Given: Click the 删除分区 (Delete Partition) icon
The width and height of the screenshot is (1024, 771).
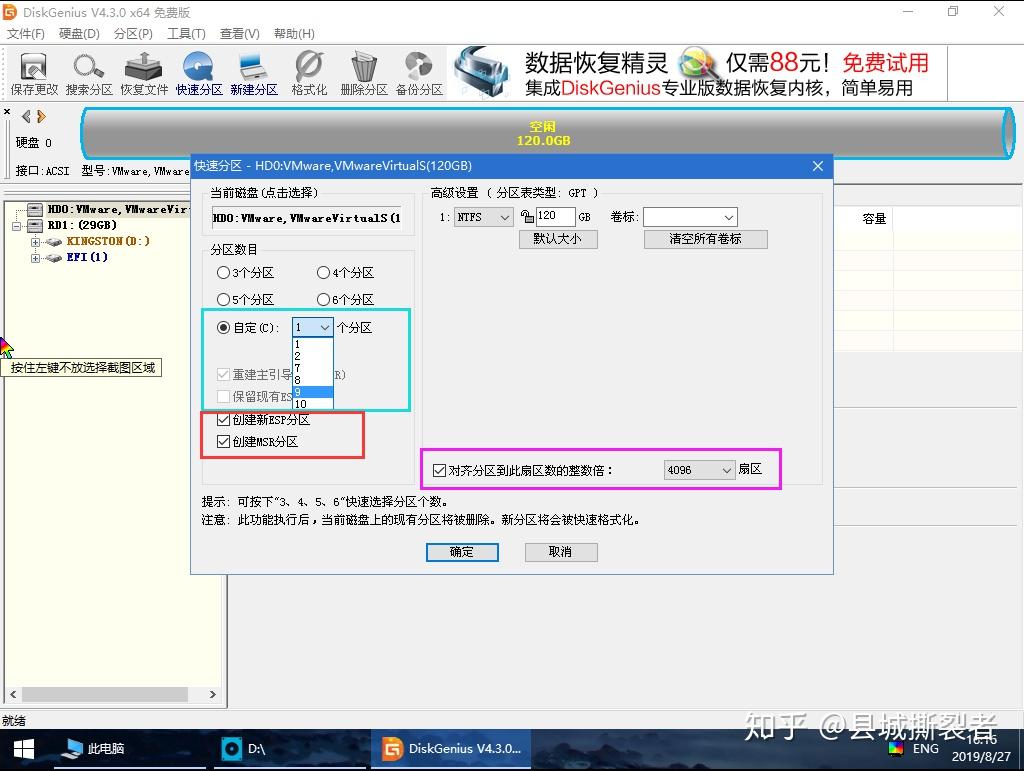Looking at the screenshot, I should [363, 72].
